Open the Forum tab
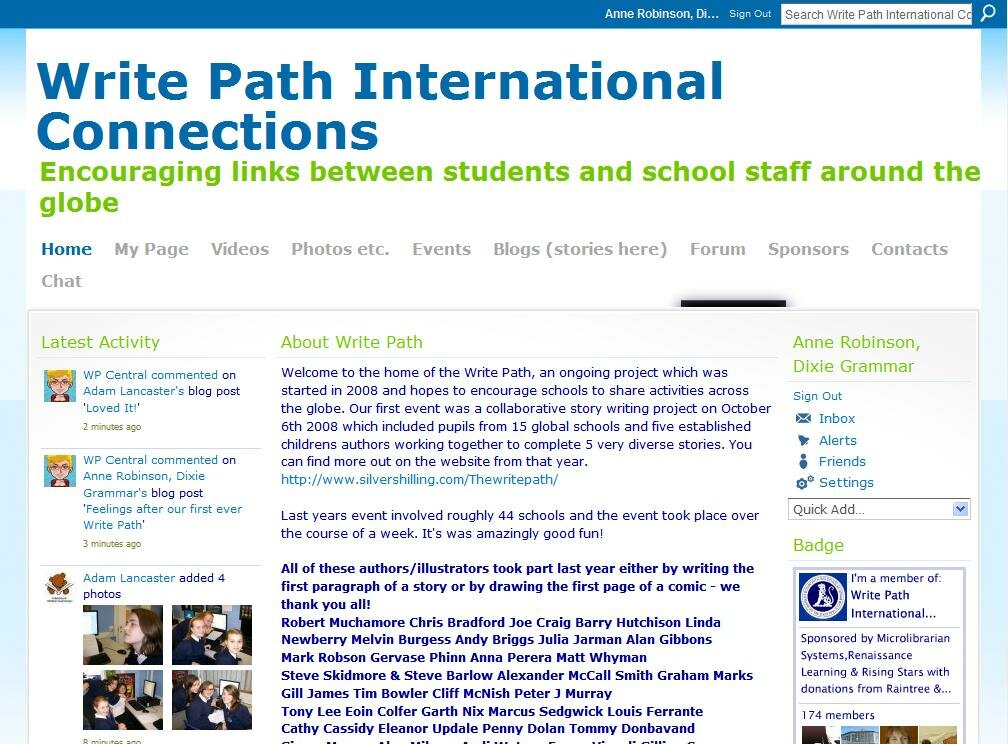 point(717,249)
